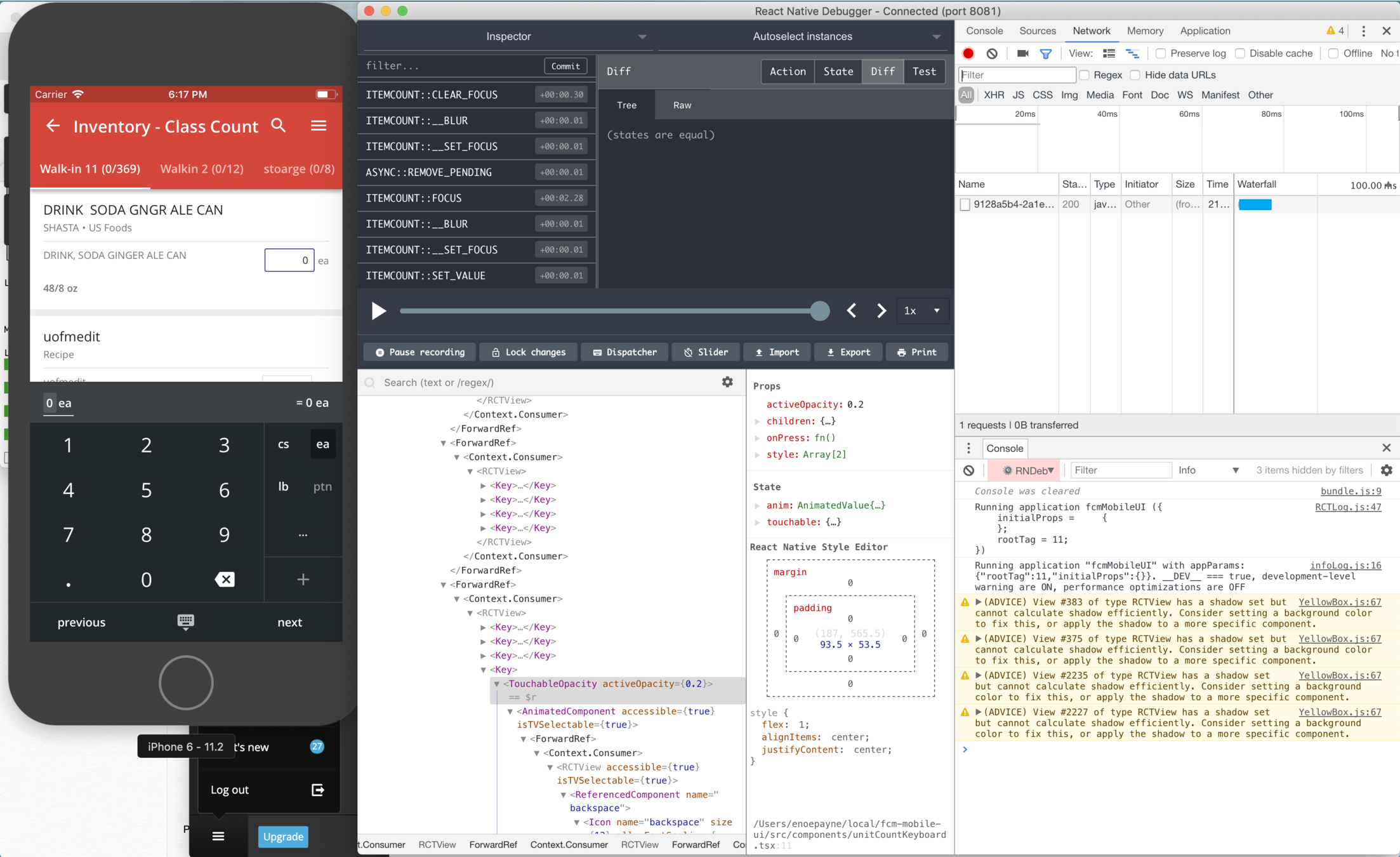1400x857 pixels.
Task: Toggle the network filter funnel icon
Action: (x=1045, y=53)
